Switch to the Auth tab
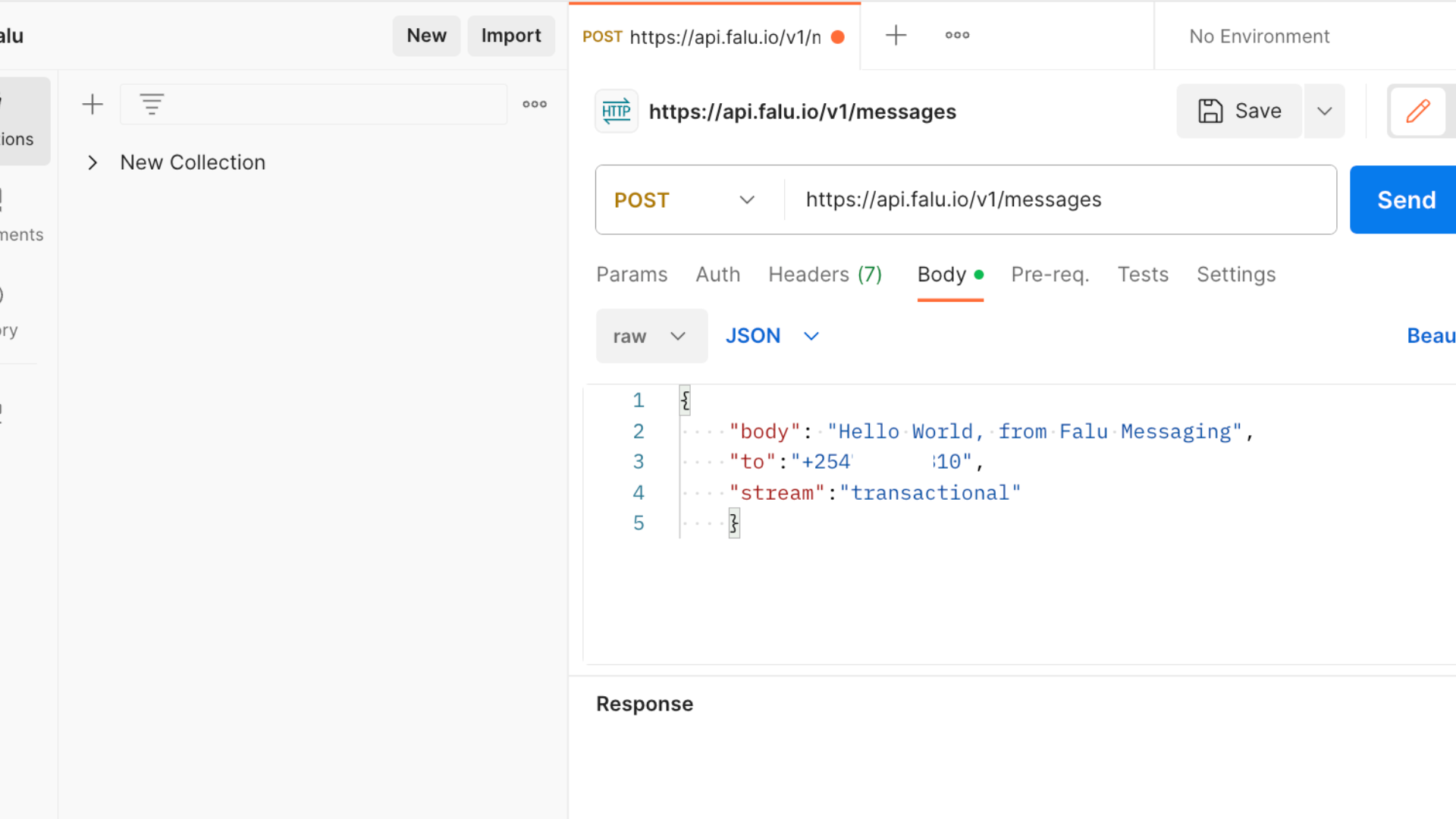This screenshot has width=1456, height=819. (x=717, y=275)
